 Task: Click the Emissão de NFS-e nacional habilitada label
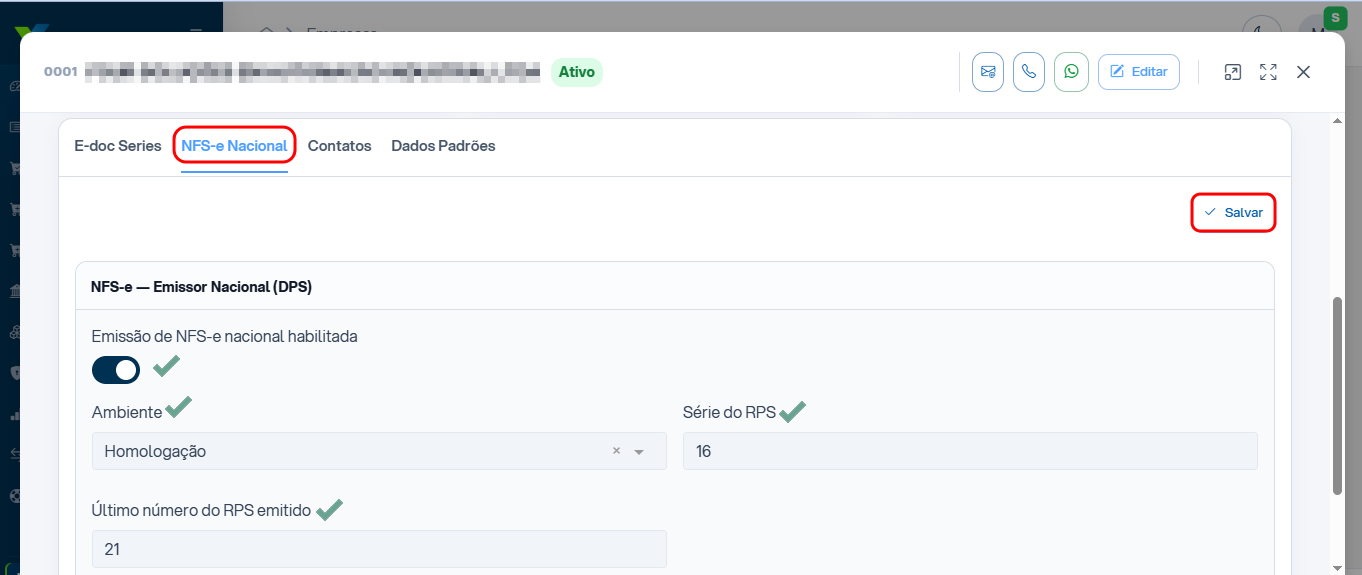click(225, 336)
